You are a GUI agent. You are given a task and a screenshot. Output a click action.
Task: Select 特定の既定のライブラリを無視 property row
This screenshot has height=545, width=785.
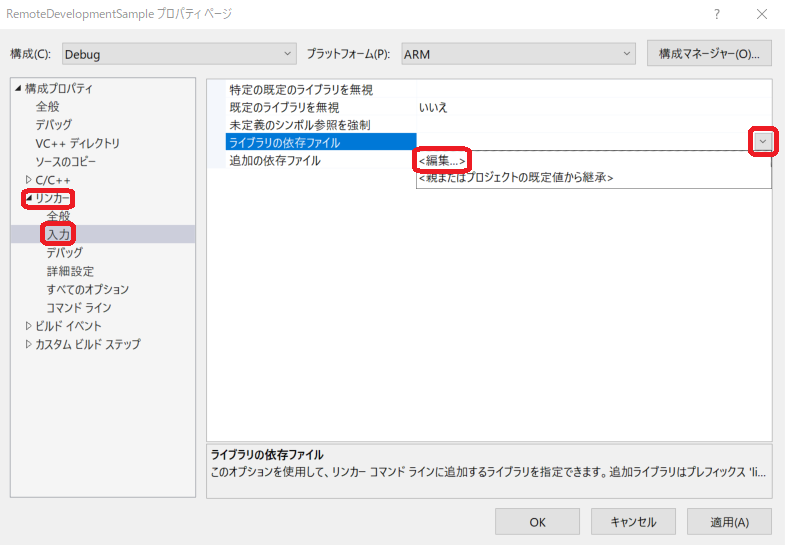[498, 90]
